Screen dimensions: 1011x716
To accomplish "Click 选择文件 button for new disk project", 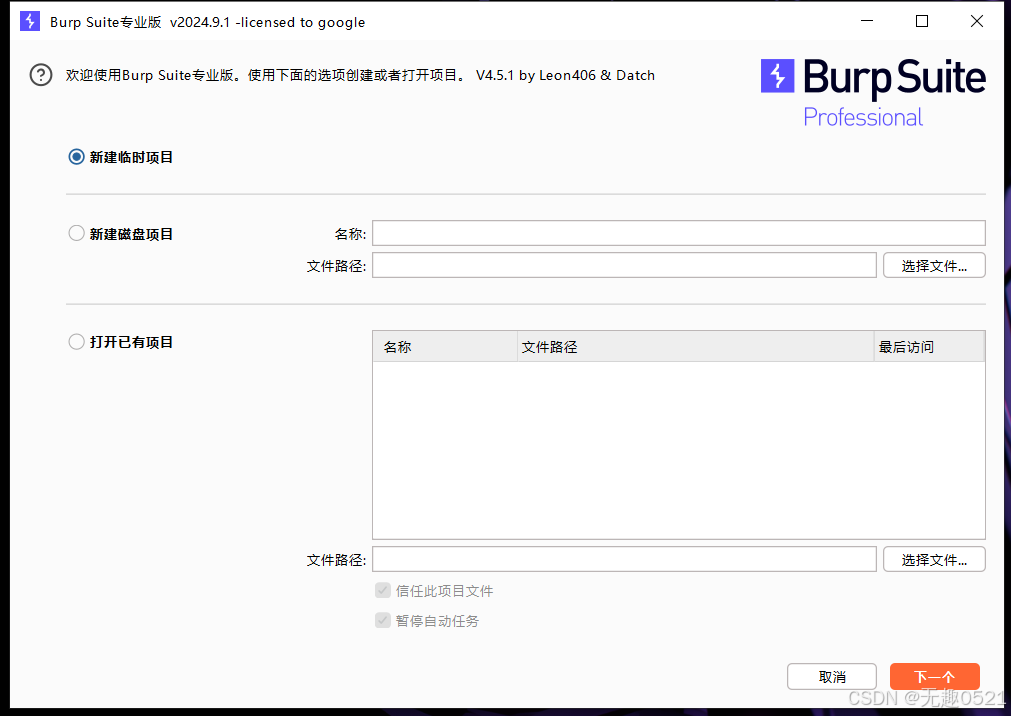I will 934,265.
